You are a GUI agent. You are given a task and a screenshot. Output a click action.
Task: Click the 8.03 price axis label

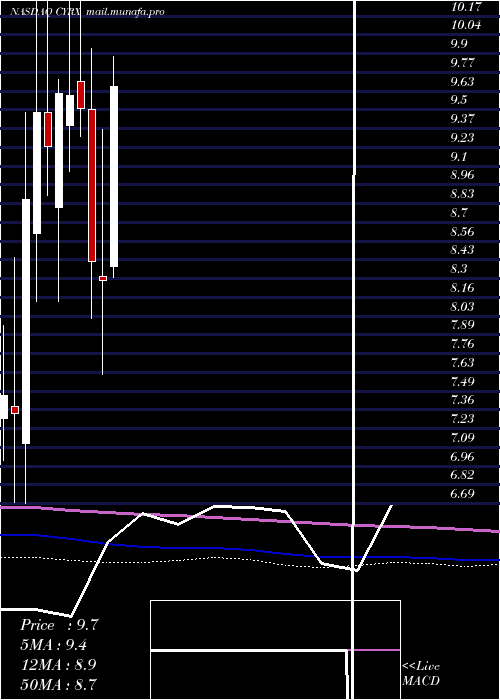pos(462,306)
